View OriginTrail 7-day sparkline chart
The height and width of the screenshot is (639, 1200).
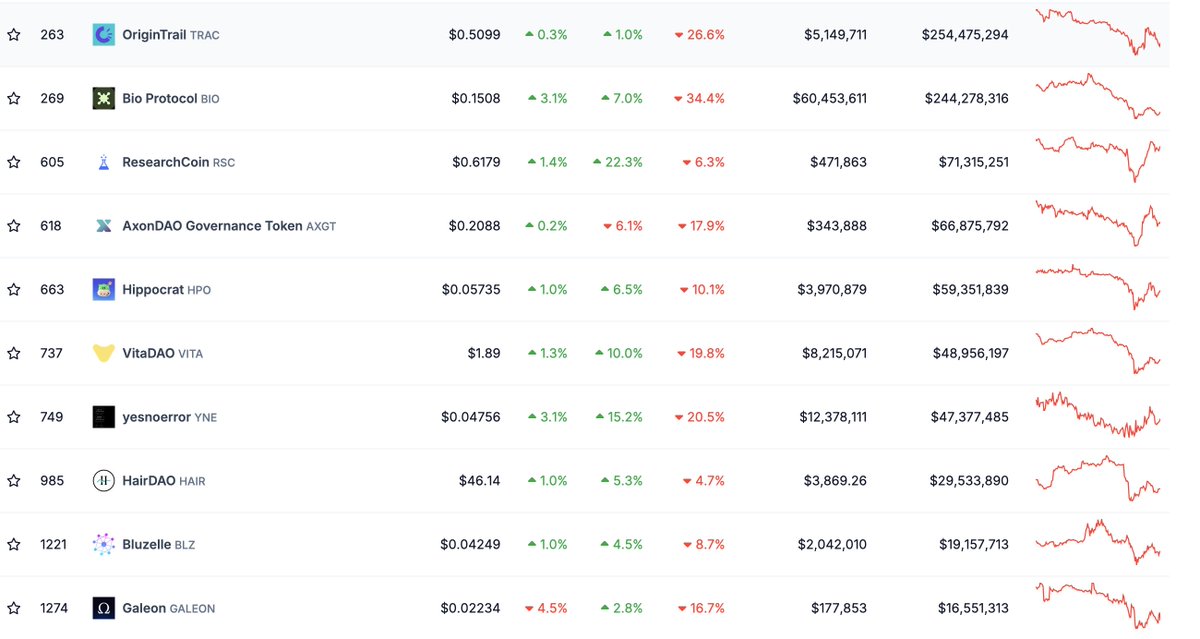click(1098, 31)
